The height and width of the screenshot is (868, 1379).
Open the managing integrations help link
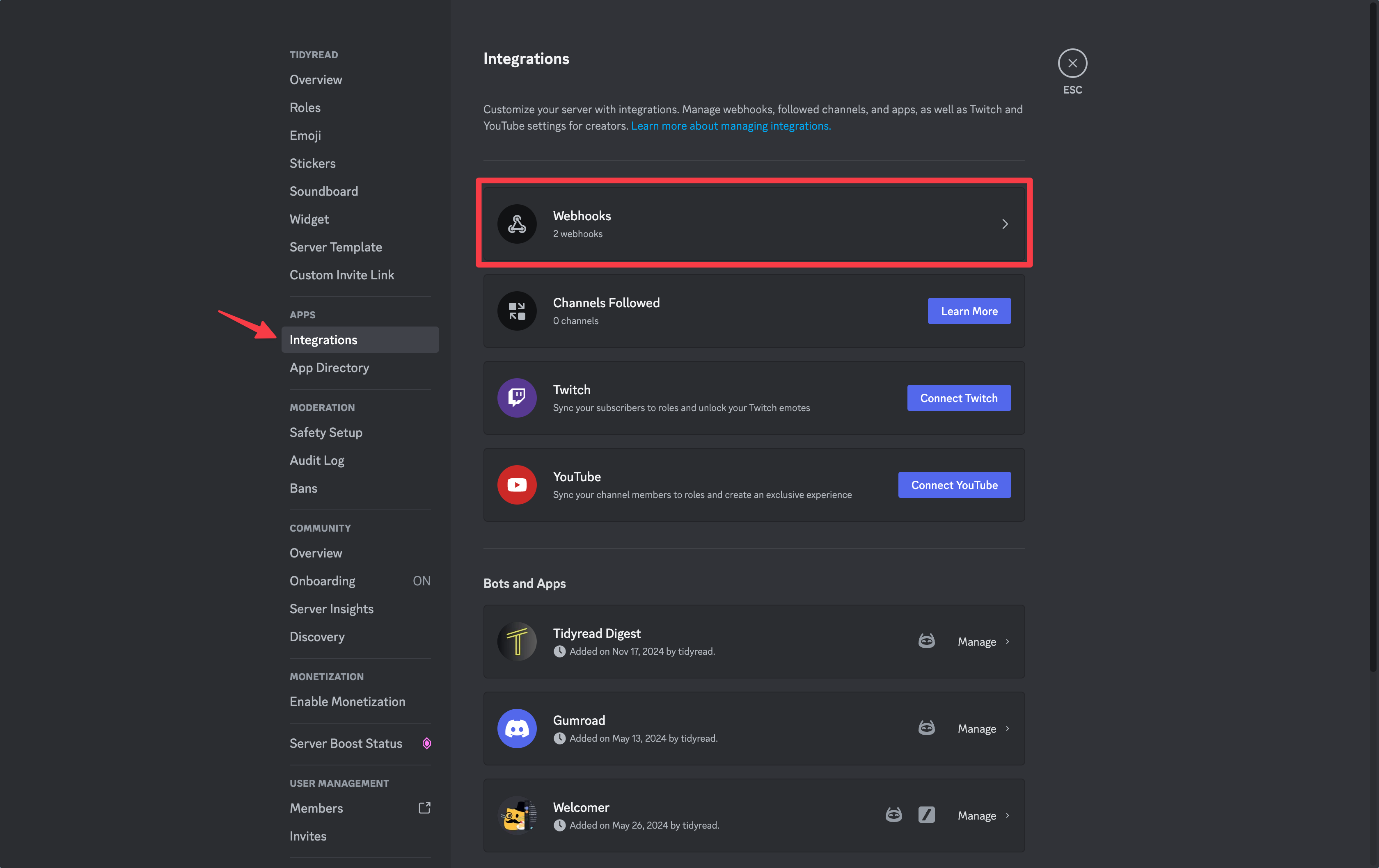click(731, 126)
